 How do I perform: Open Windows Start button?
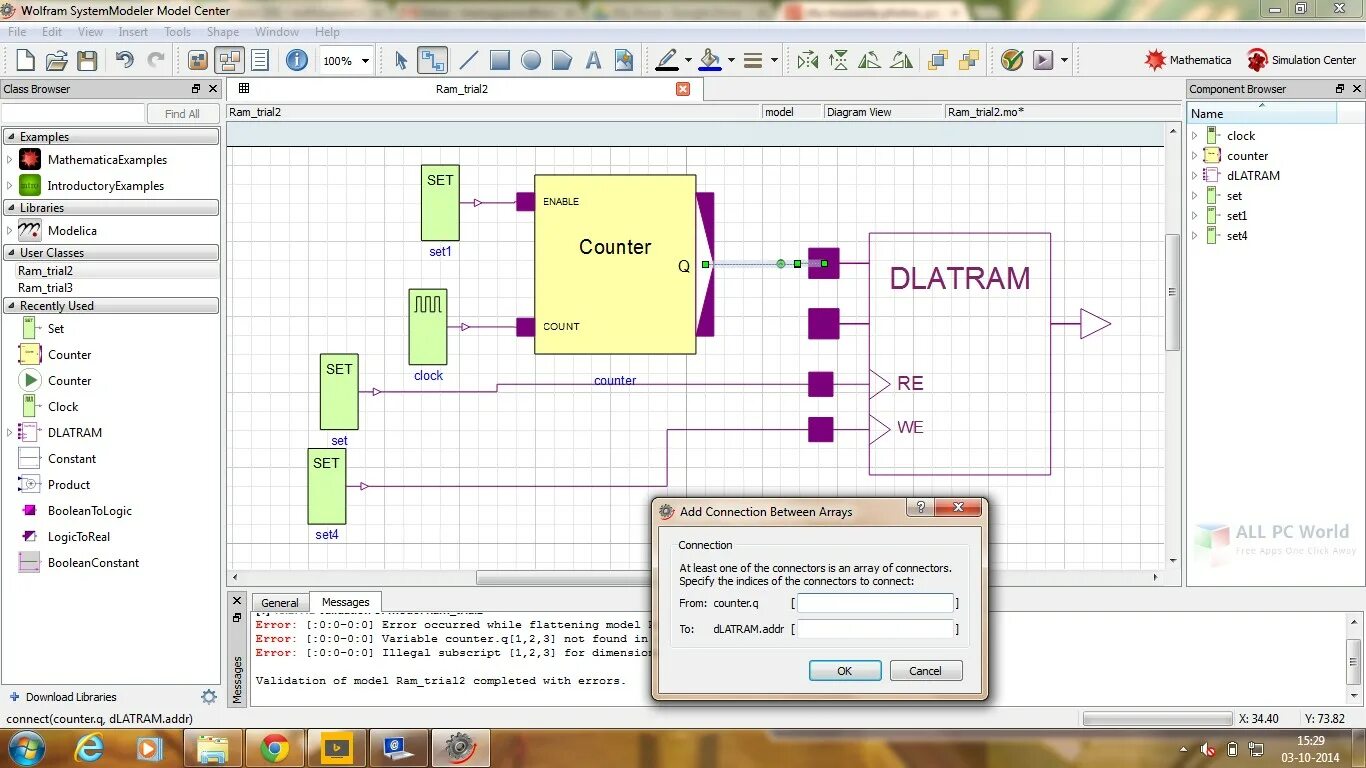[25, 747]
